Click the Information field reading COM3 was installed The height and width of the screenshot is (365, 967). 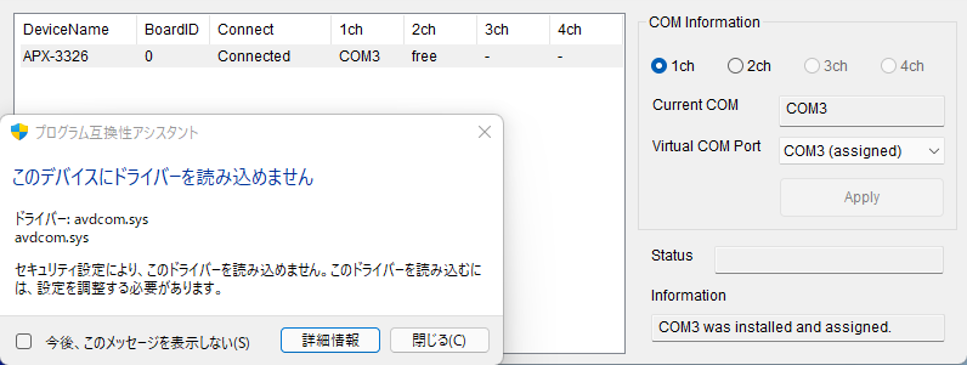click(797, 327)
